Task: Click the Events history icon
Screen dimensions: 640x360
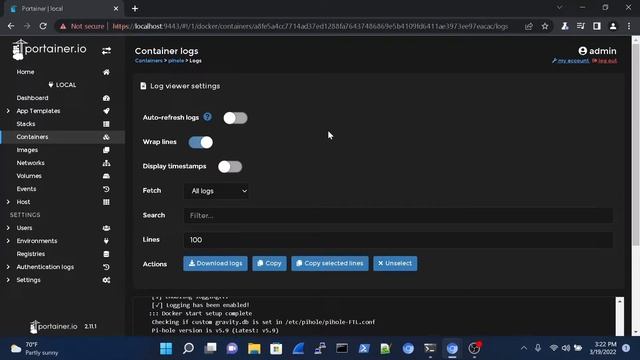Action: [x=106, y=189]
